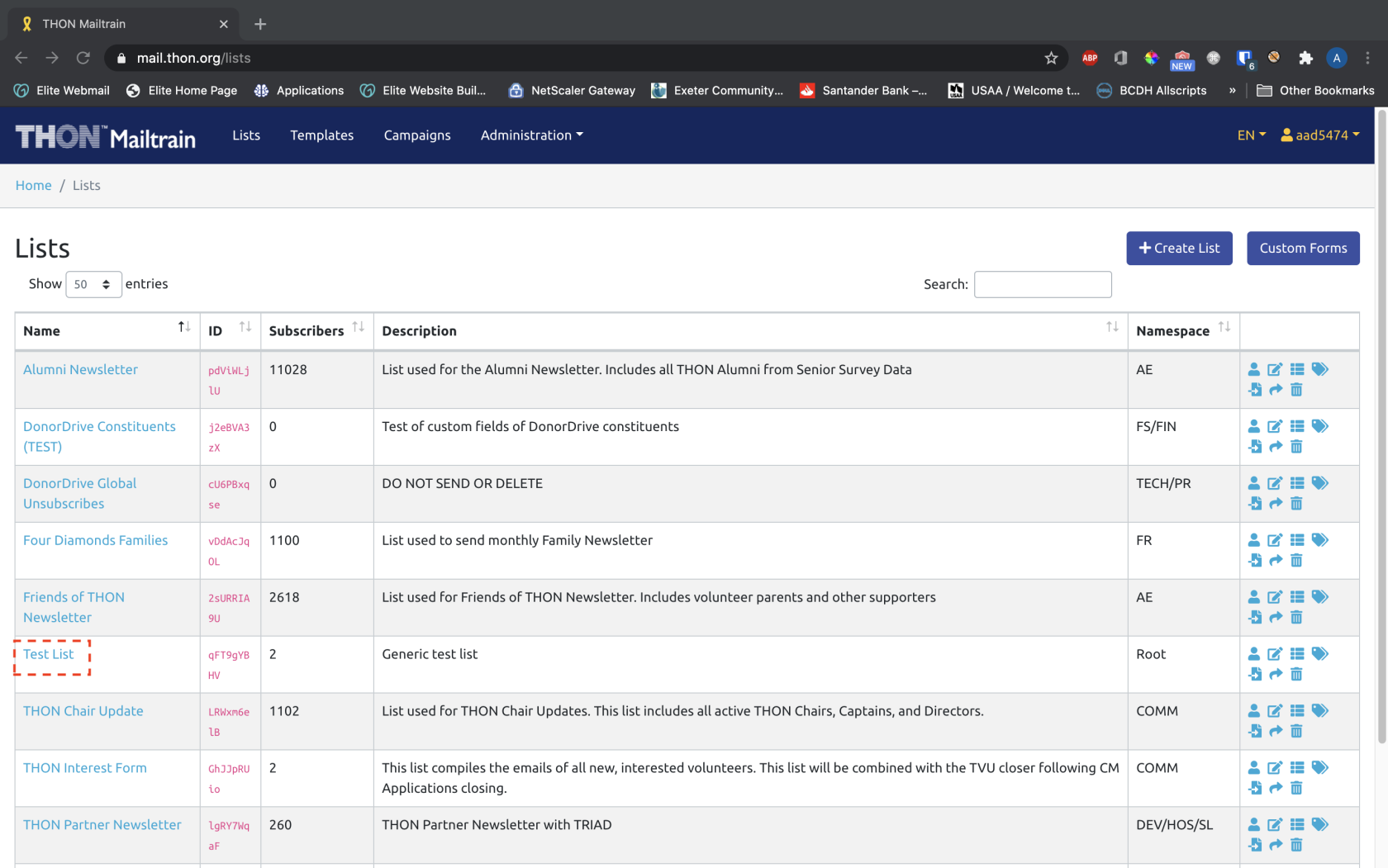Open segments tag icon for Test List
1388x868 pixels.
click(1320, 654)
